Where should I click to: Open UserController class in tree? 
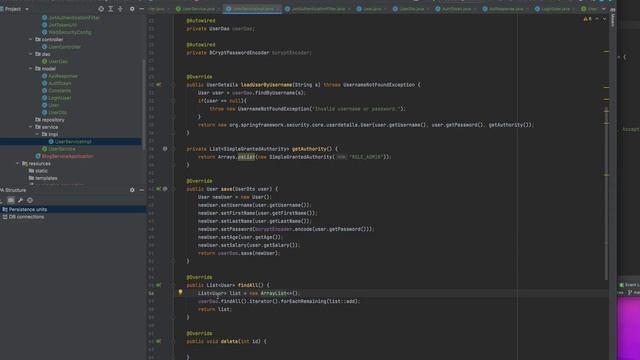pyautogui.click(x=61, y=47)
